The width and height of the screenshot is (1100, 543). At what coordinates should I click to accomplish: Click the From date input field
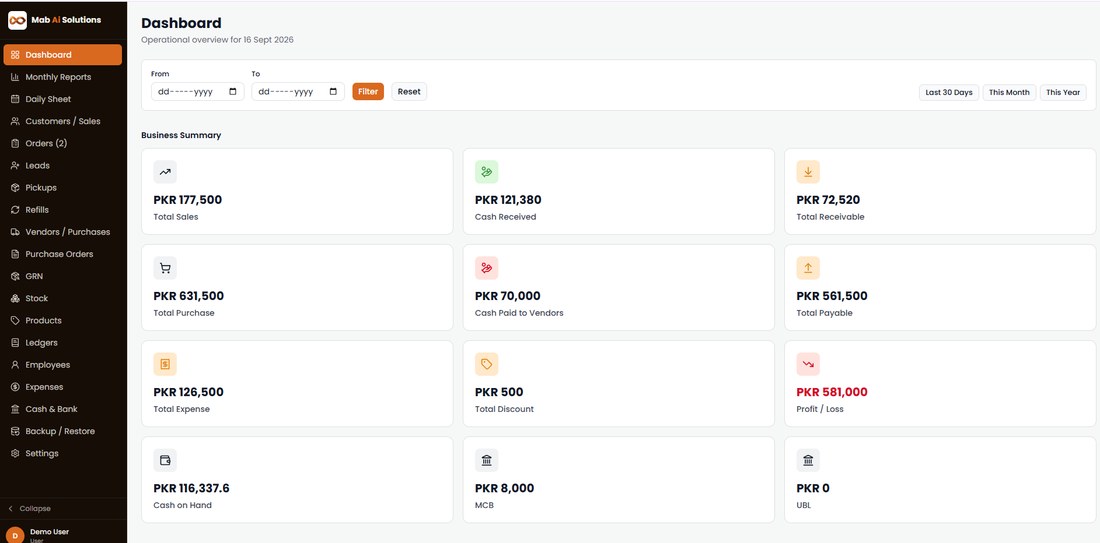point(198,92)
